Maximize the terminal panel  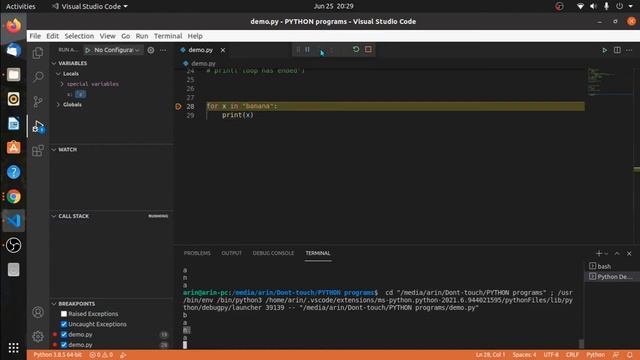617,253
